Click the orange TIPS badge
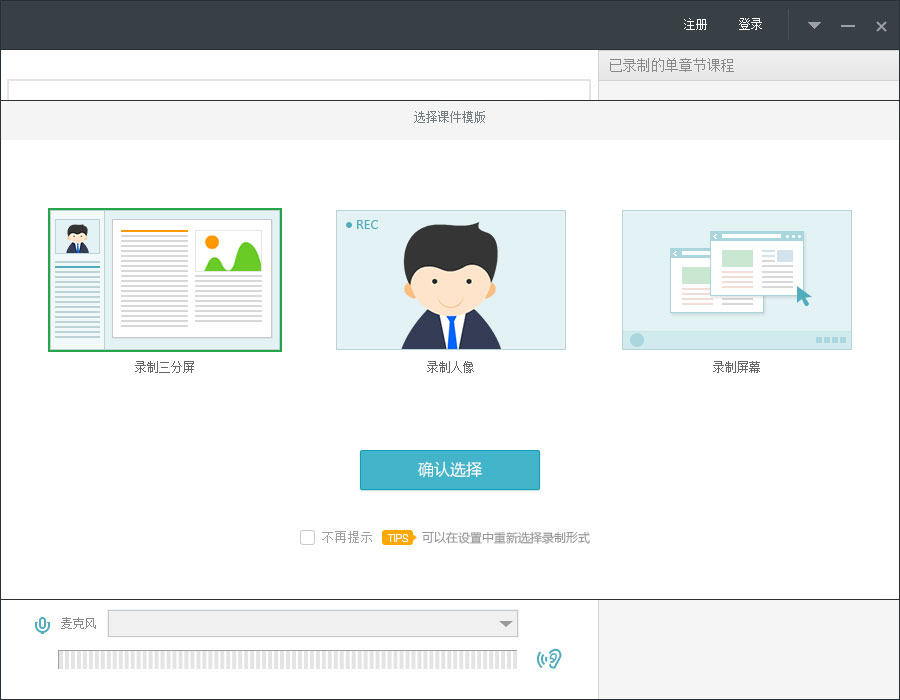 (x=398, y=537)
